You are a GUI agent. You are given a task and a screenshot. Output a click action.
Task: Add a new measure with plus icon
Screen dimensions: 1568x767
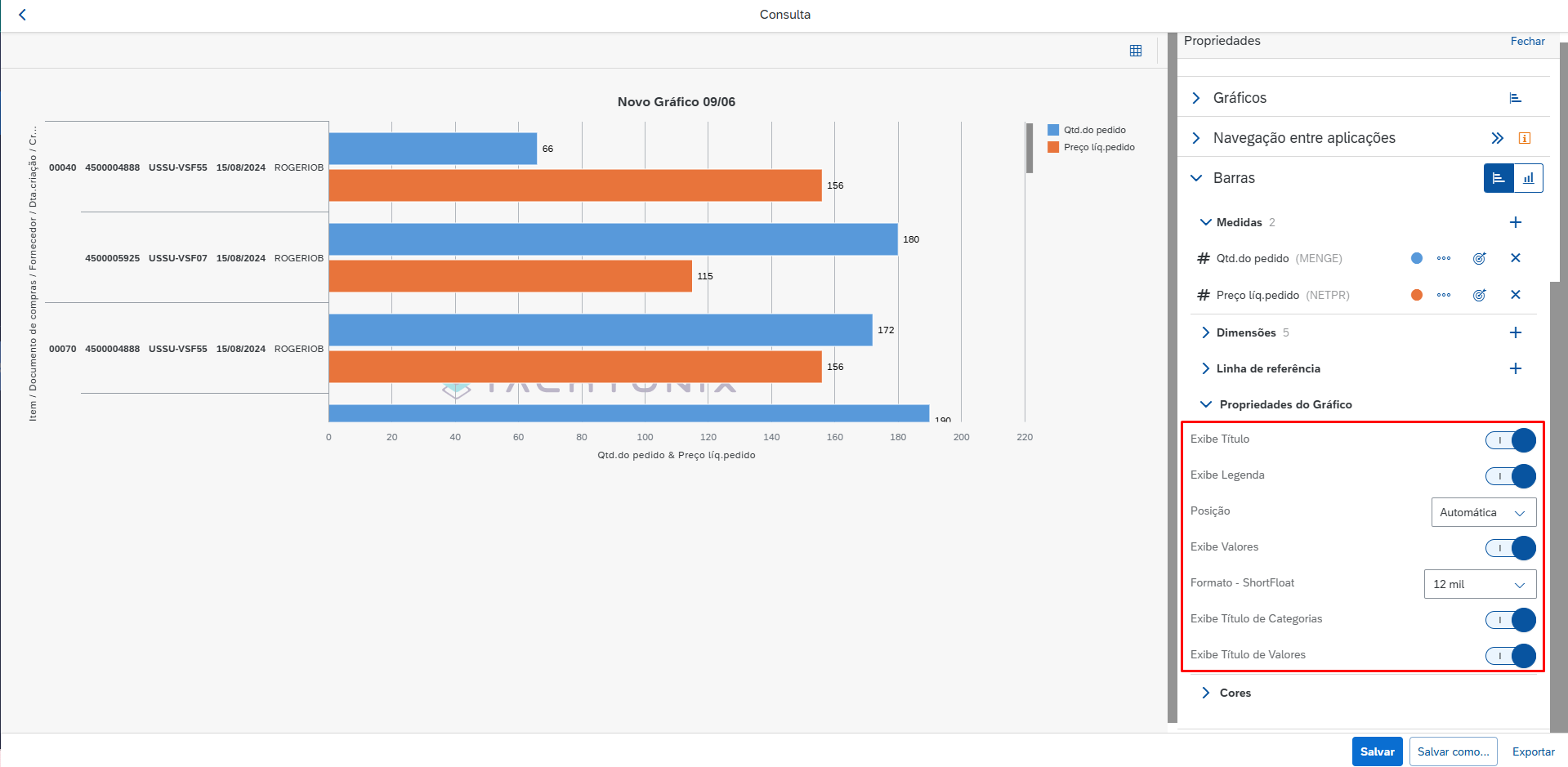tap(1515, 222)
